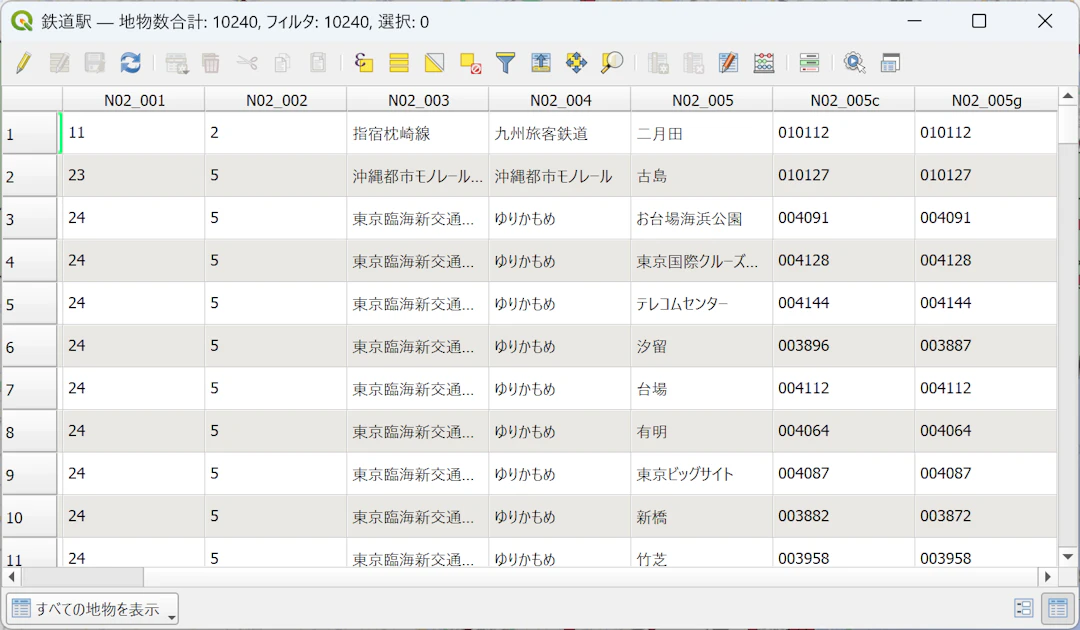This screenshot has height=630, width=1080.
Task: Open filter features using form funnel
Action: click(x=506, y=63)
